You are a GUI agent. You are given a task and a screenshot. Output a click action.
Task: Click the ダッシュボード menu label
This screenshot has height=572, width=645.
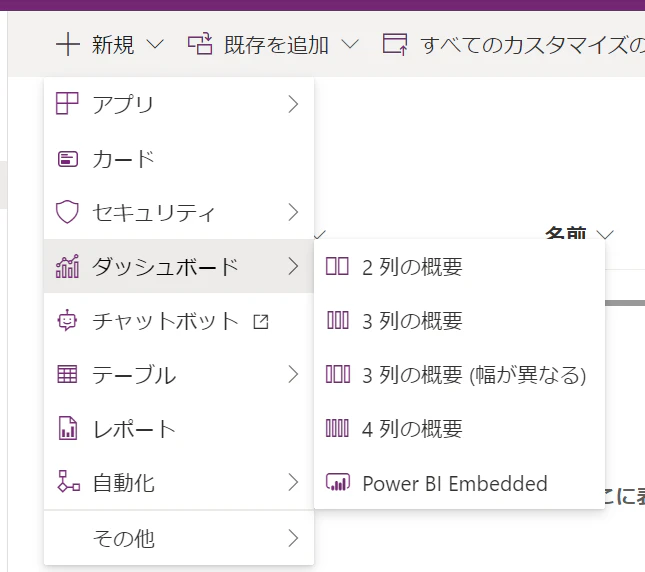click(x=165, y=266)
